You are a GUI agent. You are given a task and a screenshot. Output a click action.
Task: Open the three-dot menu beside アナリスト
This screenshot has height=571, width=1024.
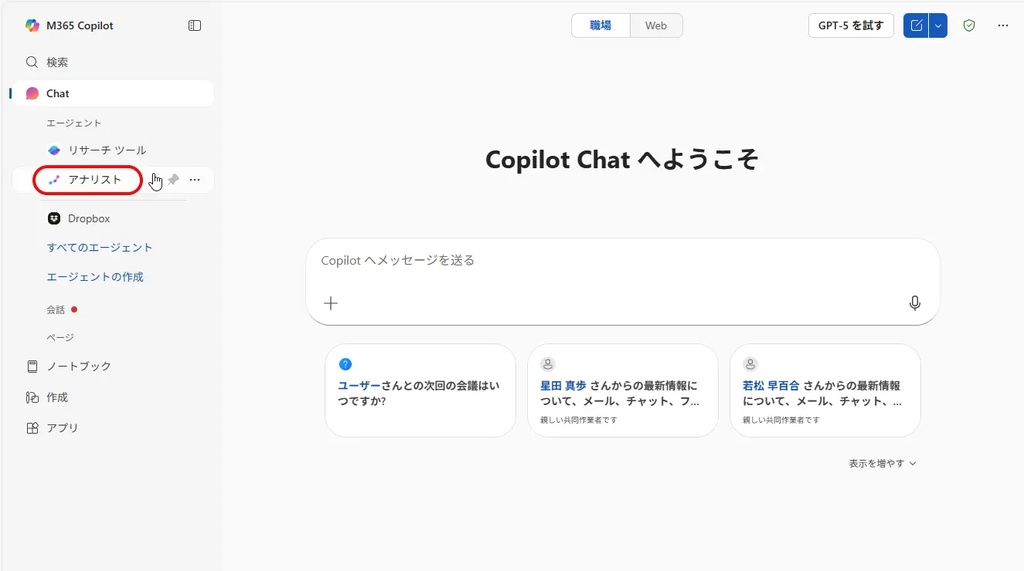[195, 180]
